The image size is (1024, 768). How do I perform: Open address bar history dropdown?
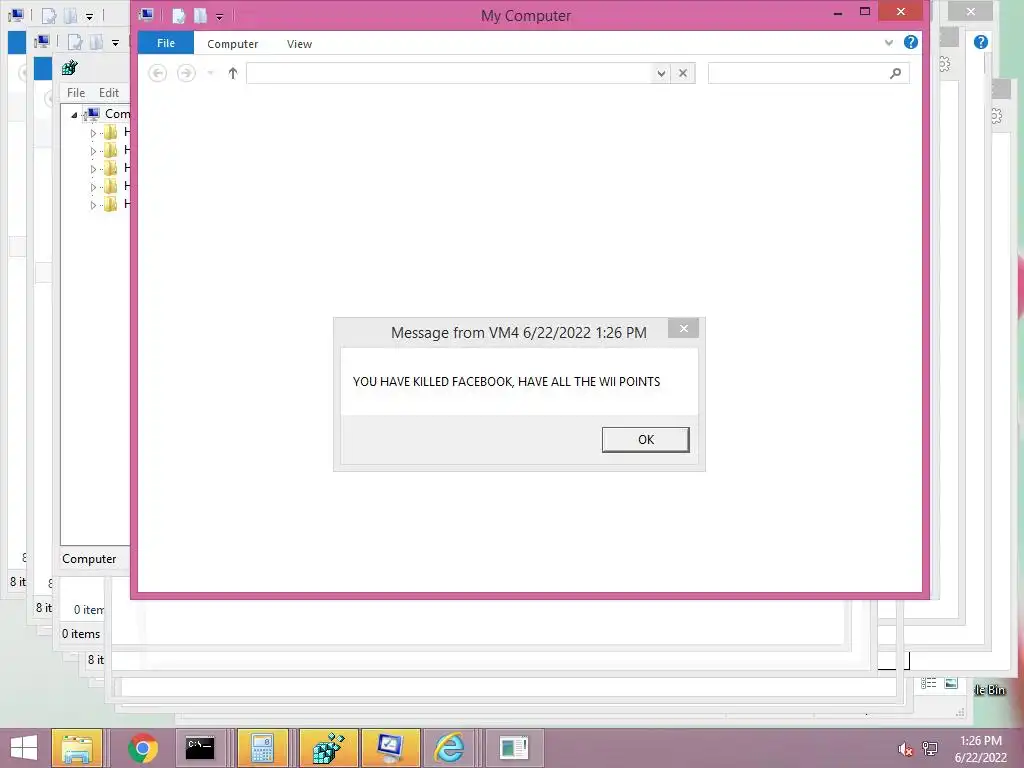click(661, 73)
